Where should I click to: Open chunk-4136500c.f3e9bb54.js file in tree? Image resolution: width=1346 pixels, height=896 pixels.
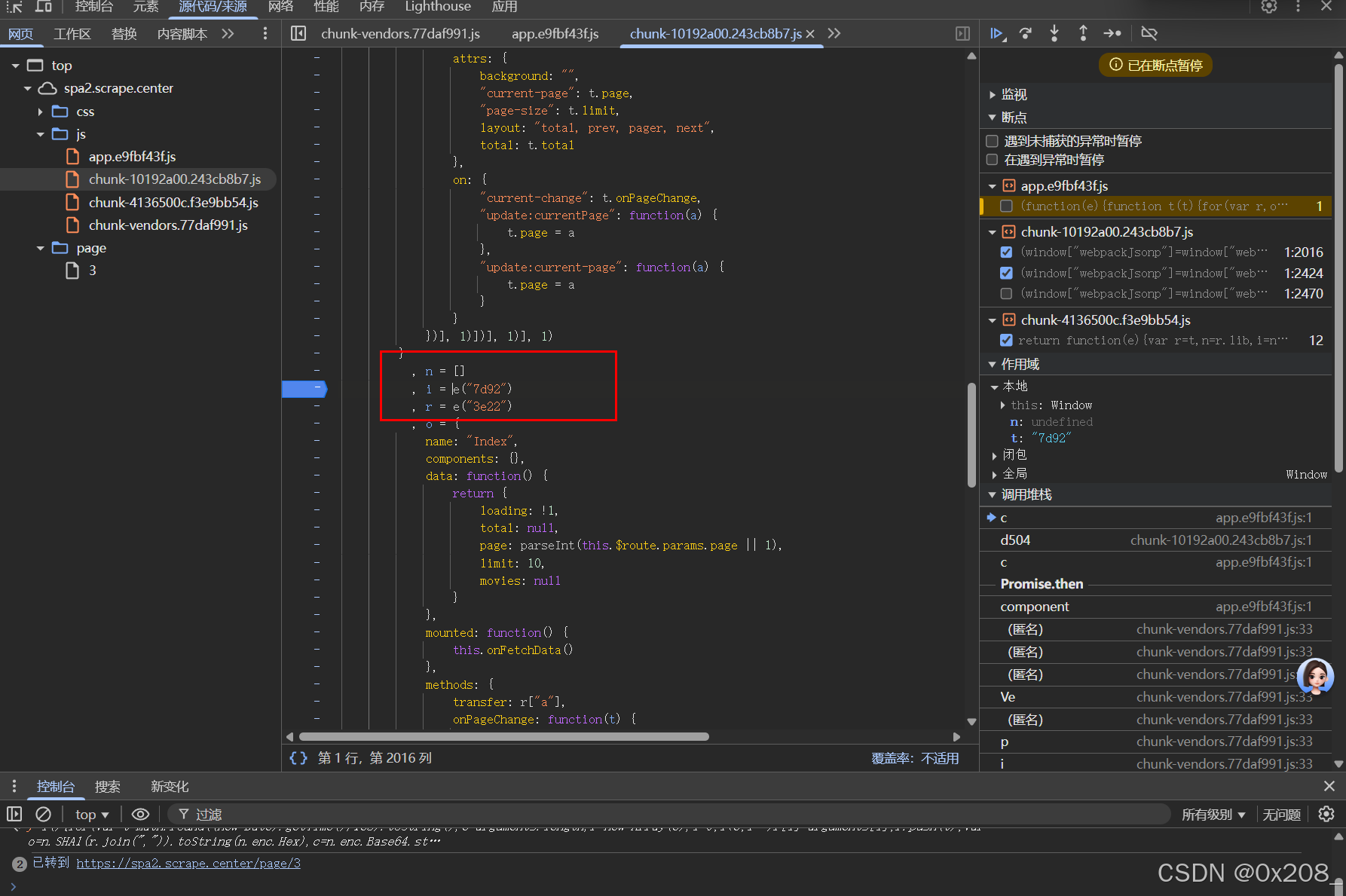tap(173, 203)
